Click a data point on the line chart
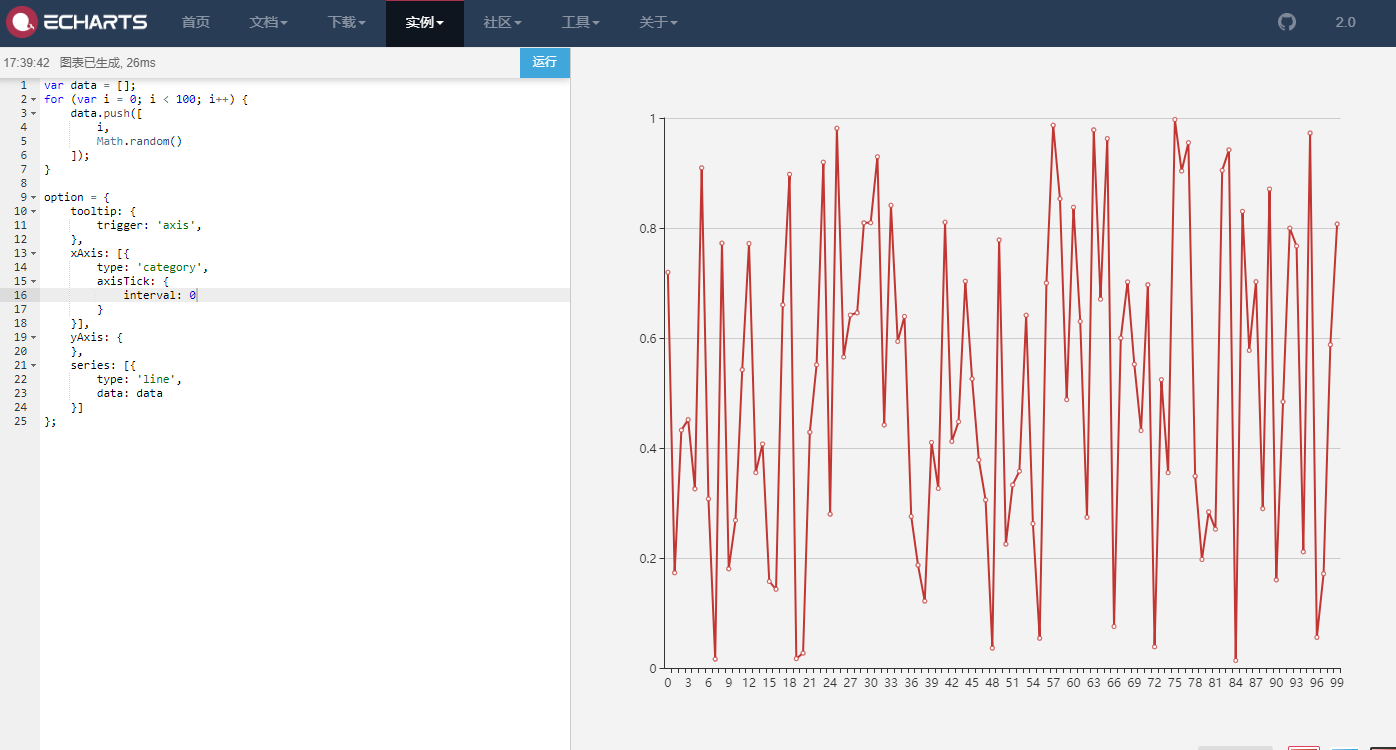The height and width of the screenshot is (750, 1396). coord(836,128)
